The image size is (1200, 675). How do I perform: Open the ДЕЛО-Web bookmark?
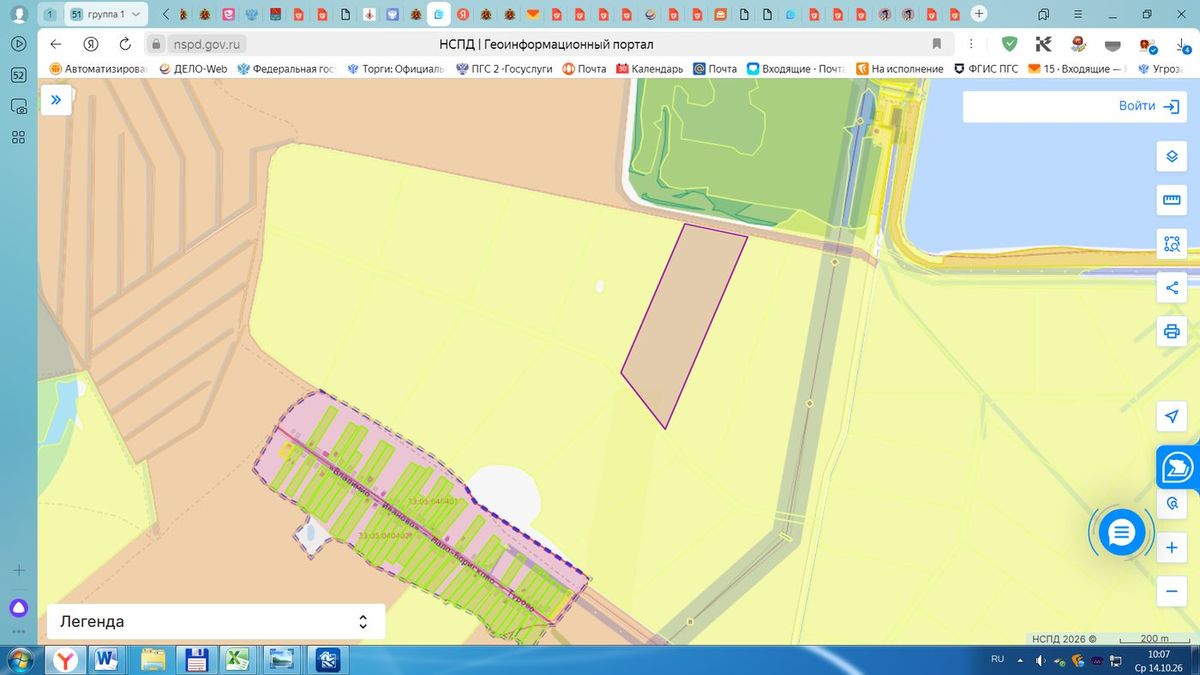[x=192, y=69]
